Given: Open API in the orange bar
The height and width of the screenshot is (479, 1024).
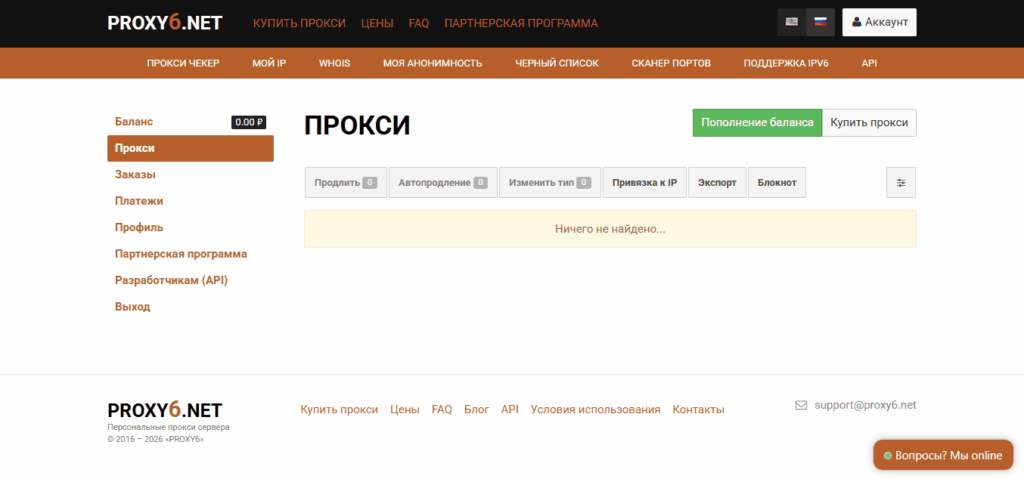Looking at the screenshot, I should pyautogui.click(x=869, y=63).
